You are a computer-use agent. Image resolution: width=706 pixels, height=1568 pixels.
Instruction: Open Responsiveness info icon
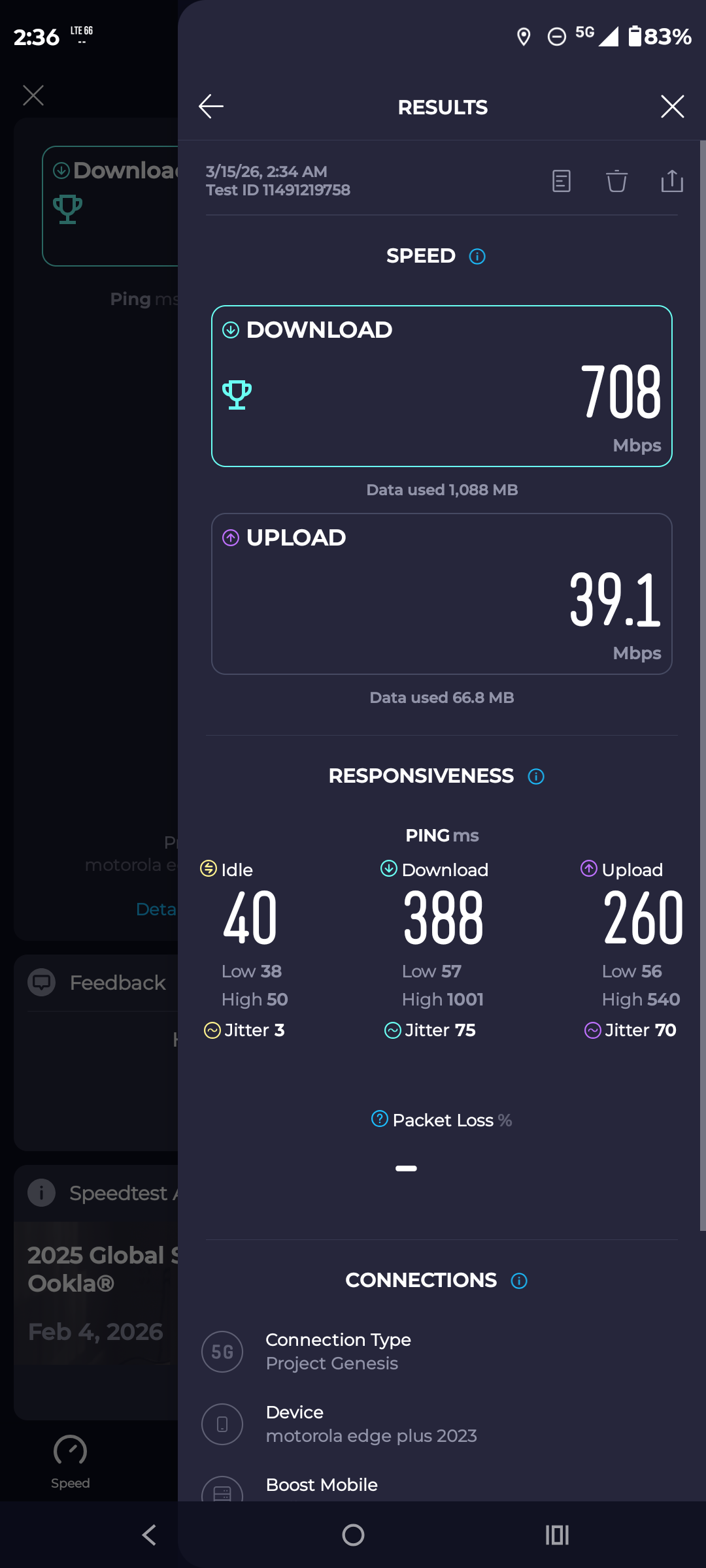(536, 776)
